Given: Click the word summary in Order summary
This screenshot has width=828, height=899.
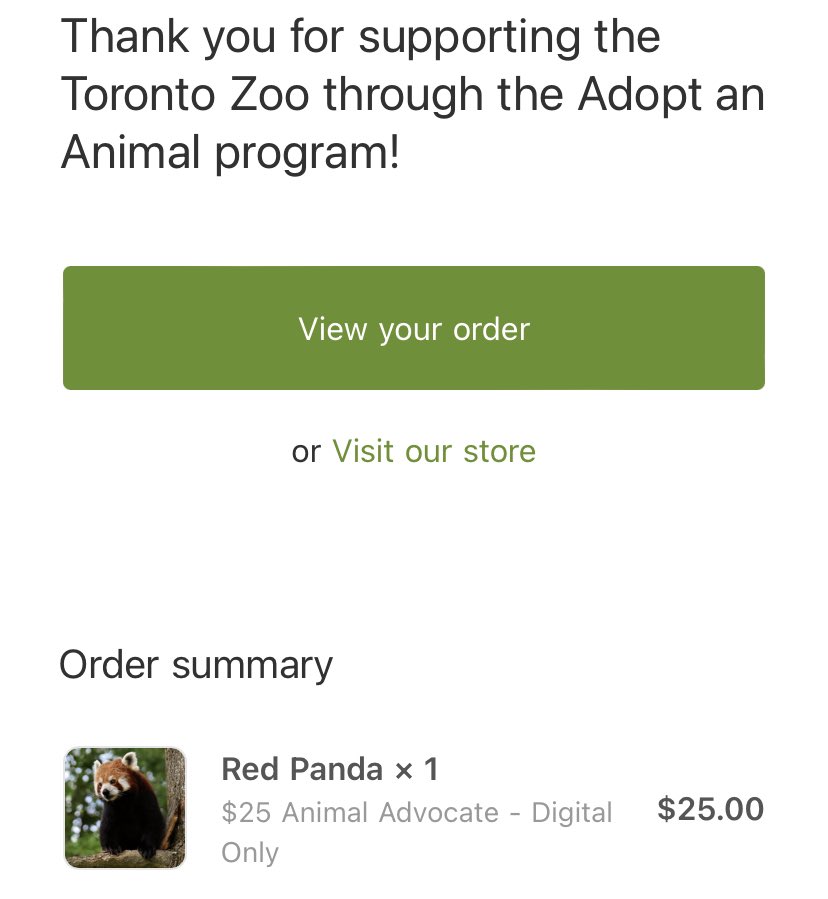Looking at the screenshot, I should (252, 667).
